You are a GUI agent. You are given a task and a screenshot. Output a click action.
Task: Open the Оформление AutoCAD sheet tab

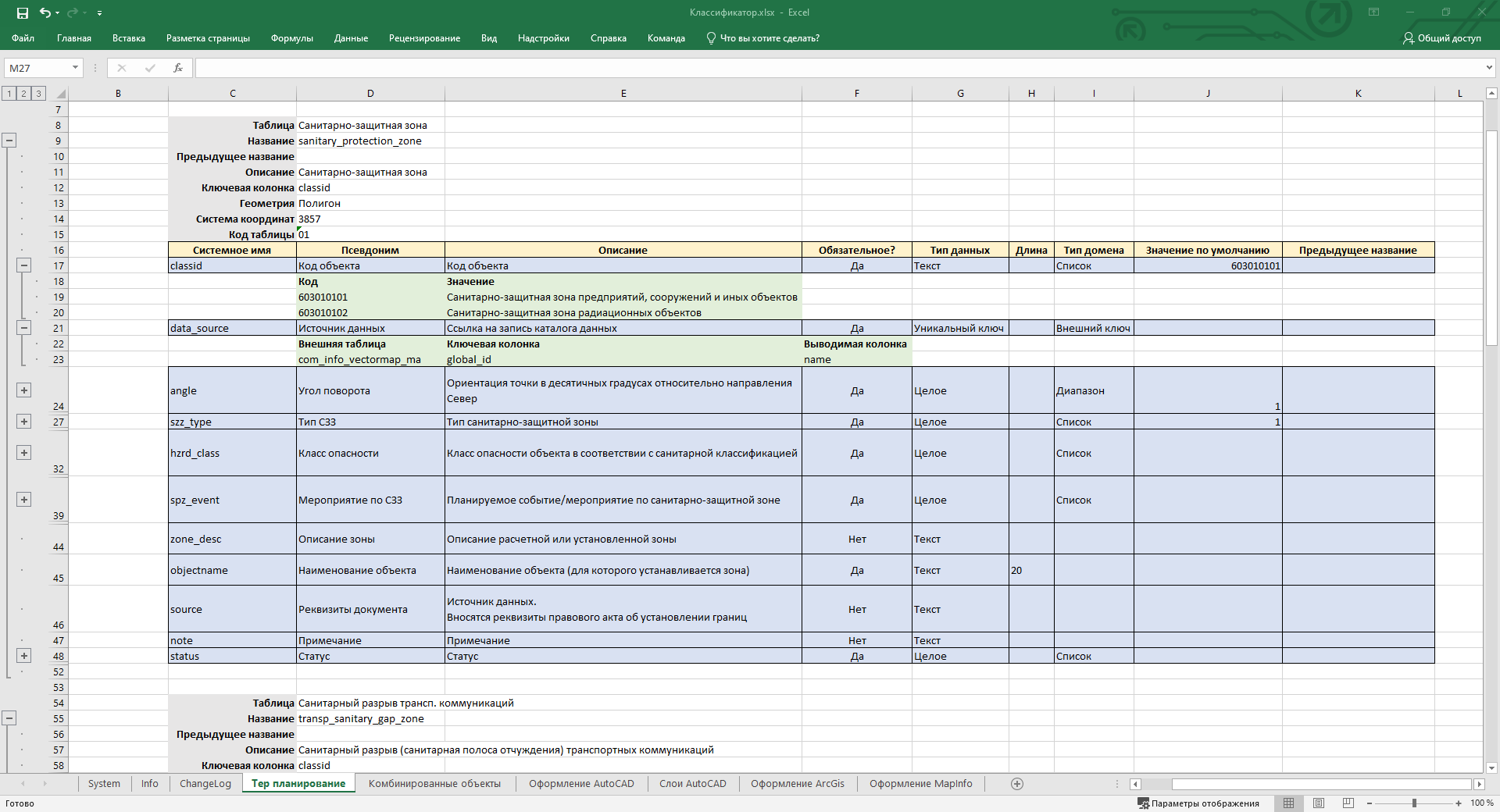coord(581,784)
